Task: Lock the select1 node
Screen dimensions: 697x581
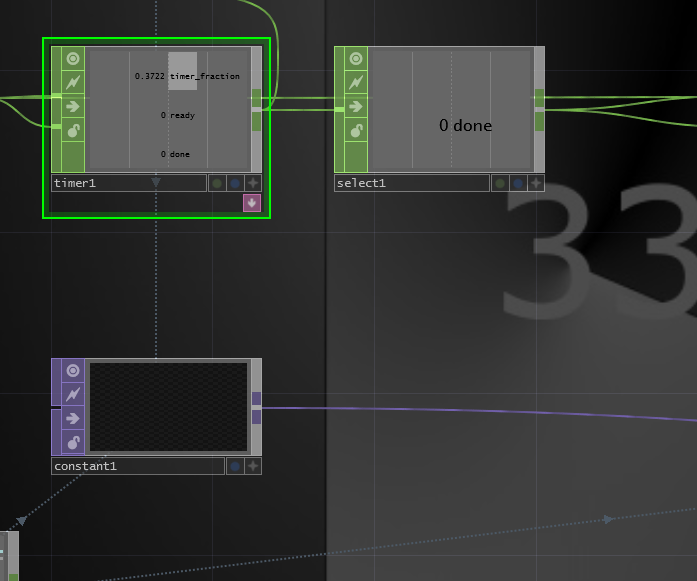Action: 356,130
